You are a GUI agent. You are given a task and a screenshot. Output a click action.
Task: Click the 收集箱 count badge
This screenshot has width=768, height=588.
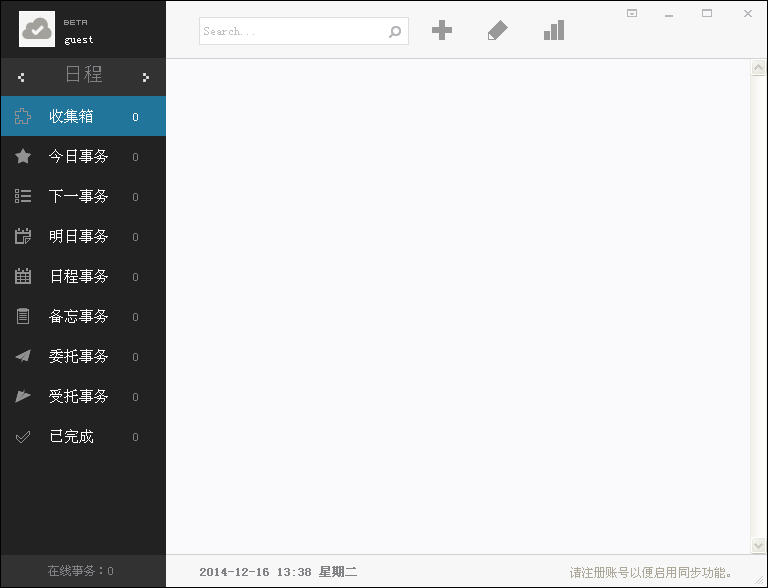click(x=135, y=117)
